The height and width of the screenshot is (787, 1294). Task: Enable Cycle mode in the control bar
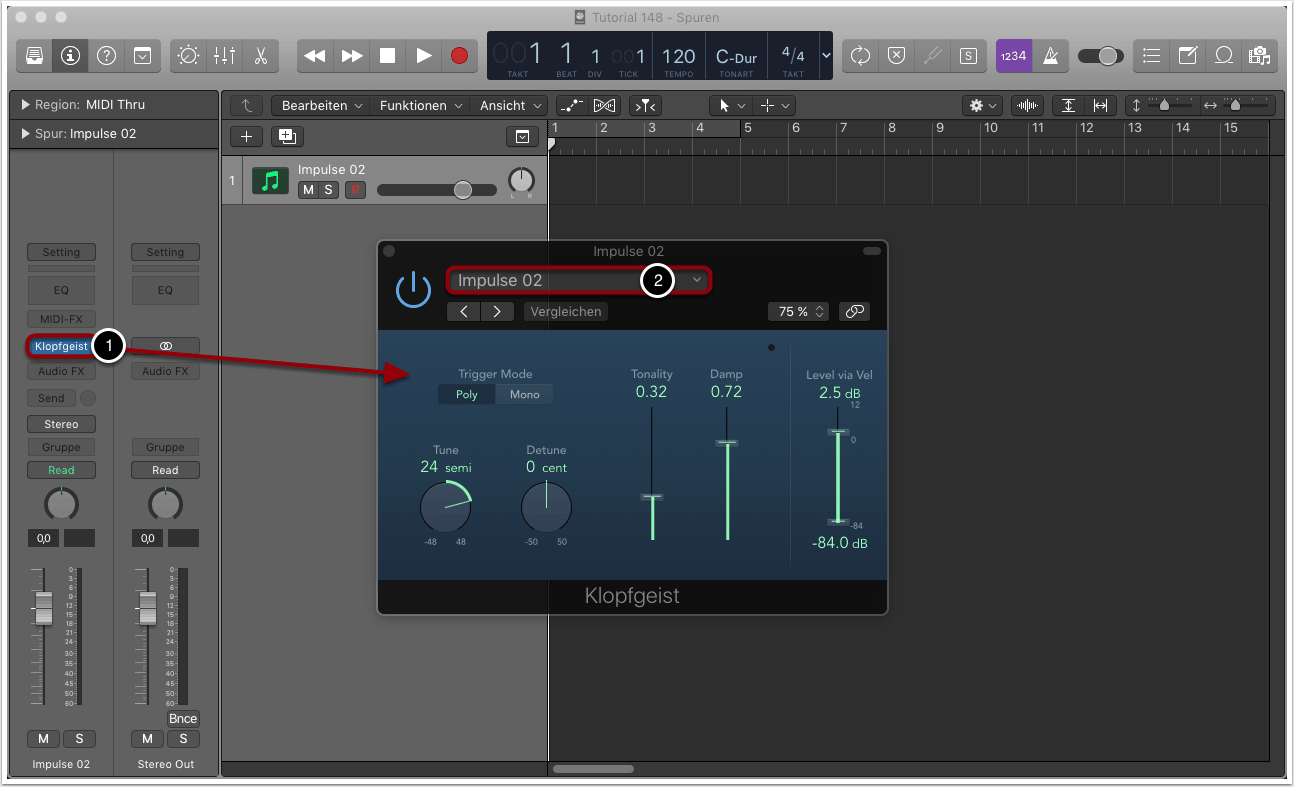(860, 56)
